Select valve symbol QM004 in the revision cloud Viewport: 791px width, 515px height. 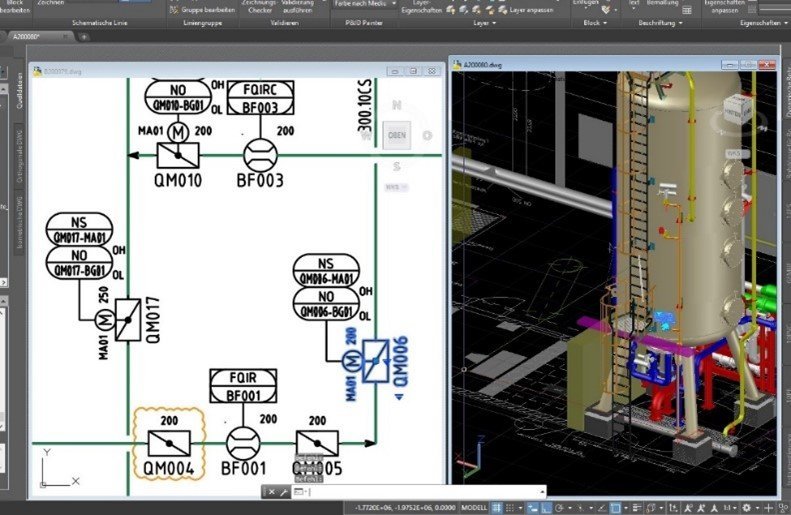(x=169, y=444)
